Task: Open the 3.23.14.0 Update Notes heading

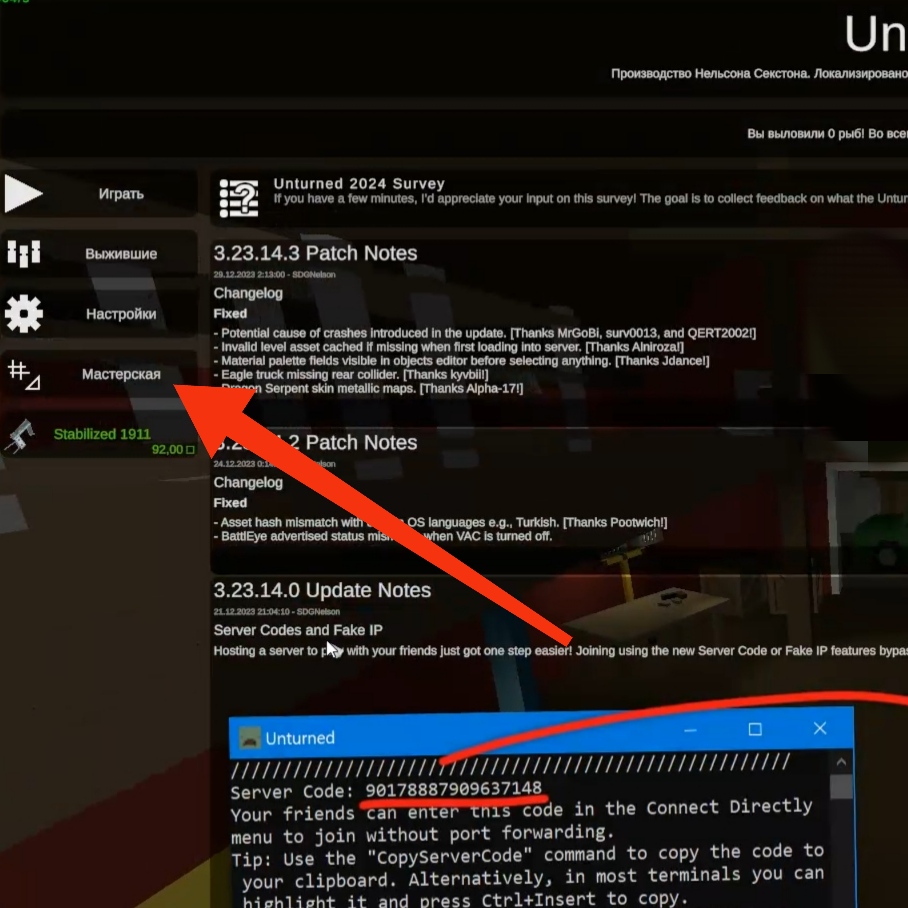Action: point(322,590)
